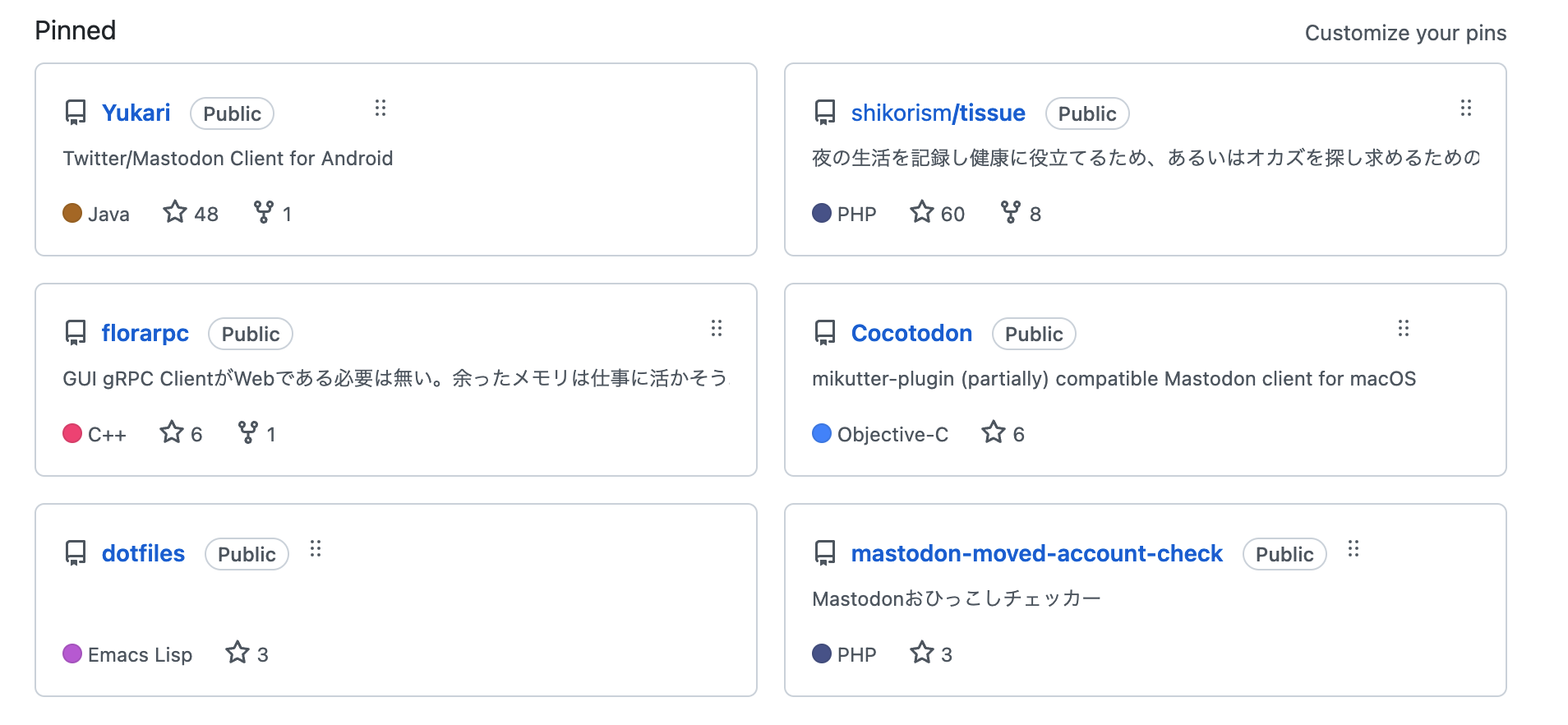
Task: Click the star count on Yukari
Action: pyautogui.click(x=191, y=214)
